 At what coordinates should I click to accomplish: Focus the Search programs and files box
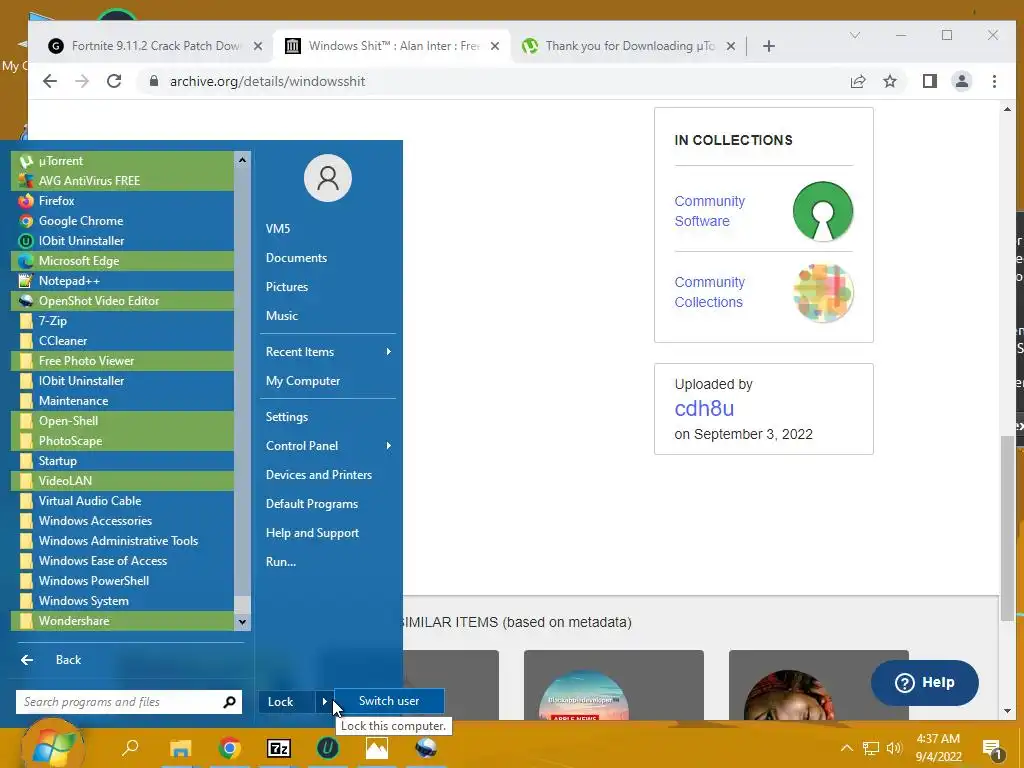point(129,702)
